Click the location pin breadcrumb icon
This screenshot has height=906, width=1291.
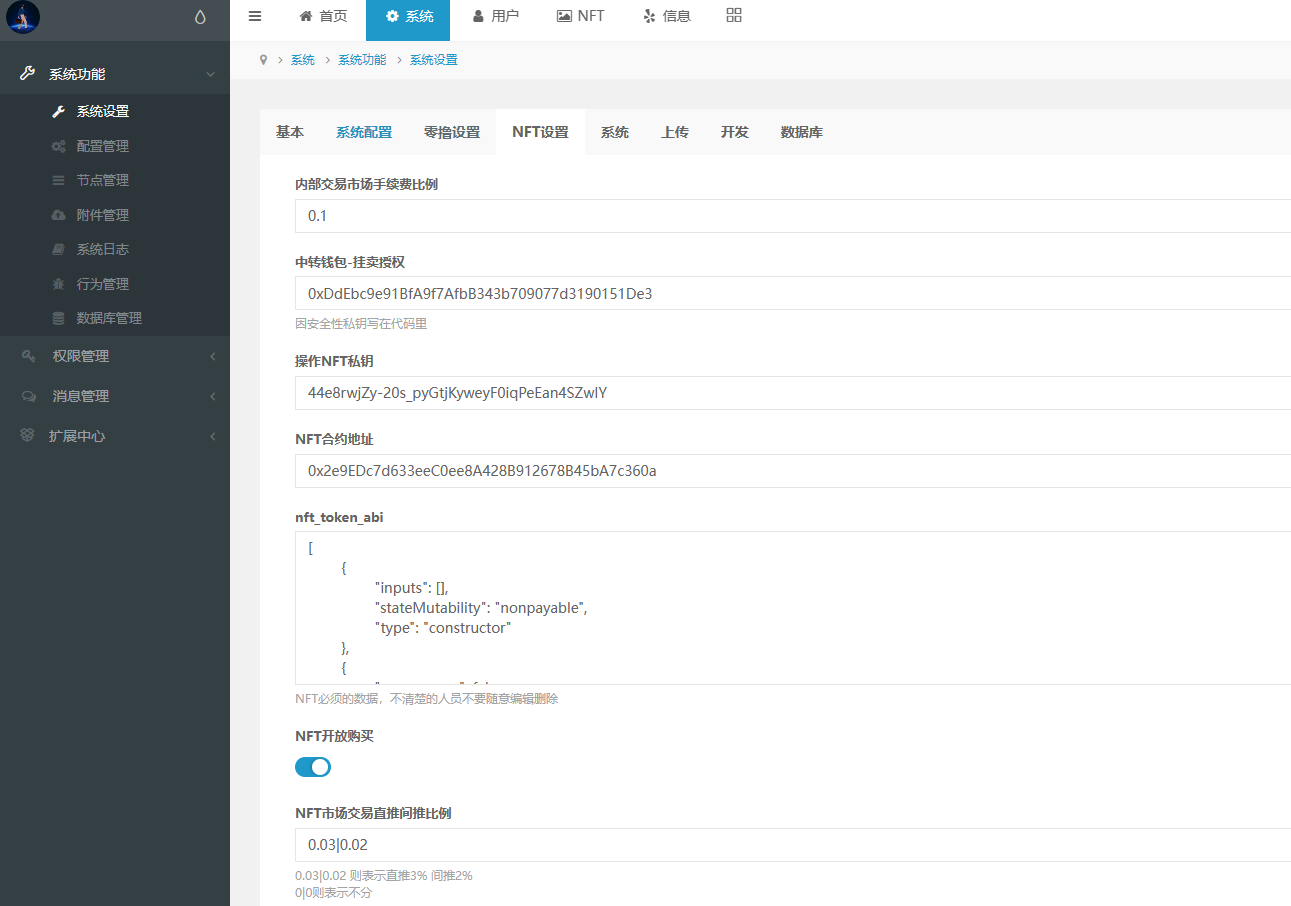tap(263, 60)
